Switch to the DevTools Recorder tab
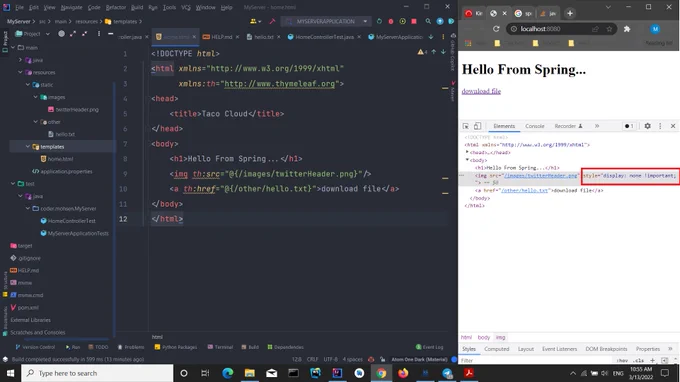The image size is (680, 382). click(x=568, y=126)
